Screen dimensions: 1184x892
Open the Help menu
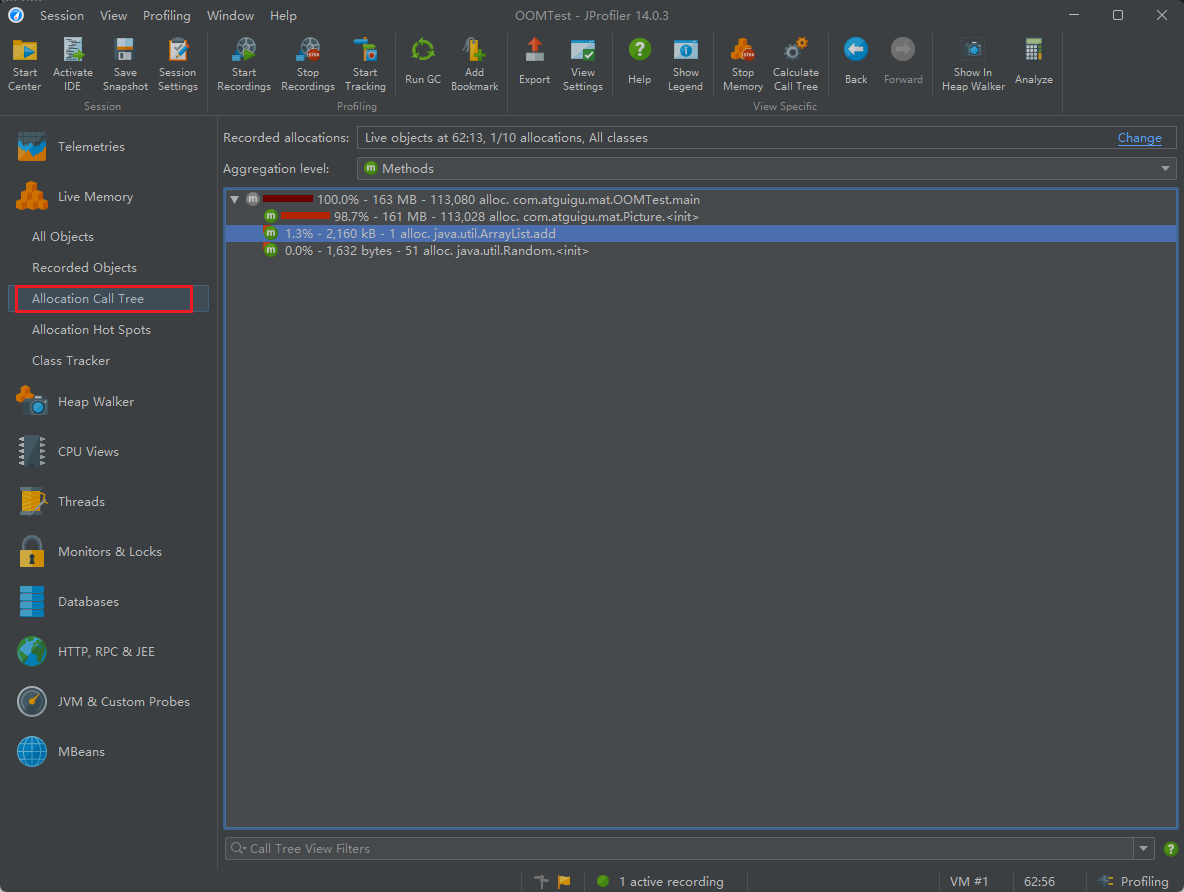(x=283, y=15)
